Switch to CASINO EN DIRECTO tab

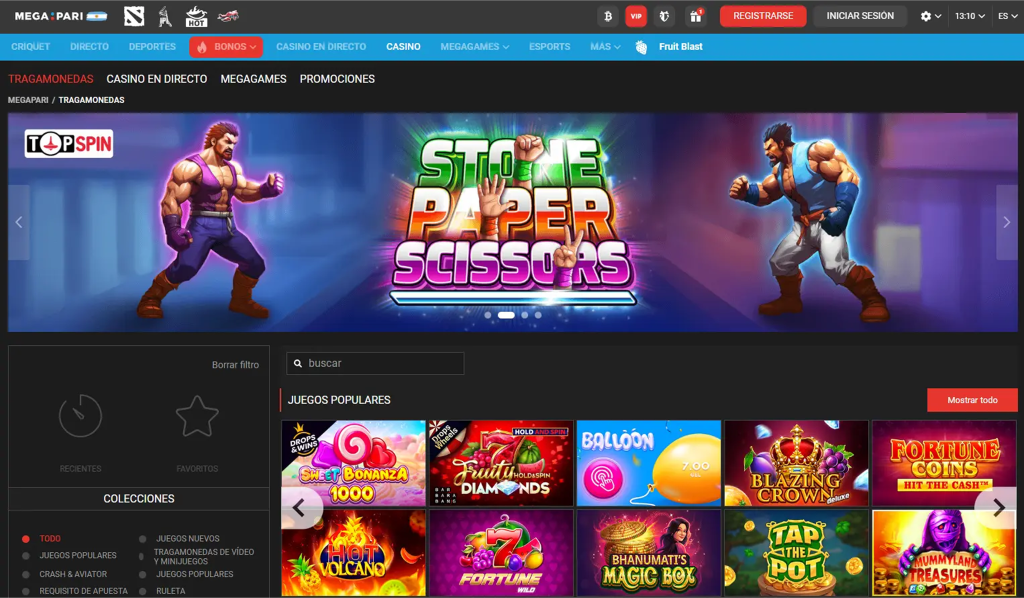coord(157,79)
